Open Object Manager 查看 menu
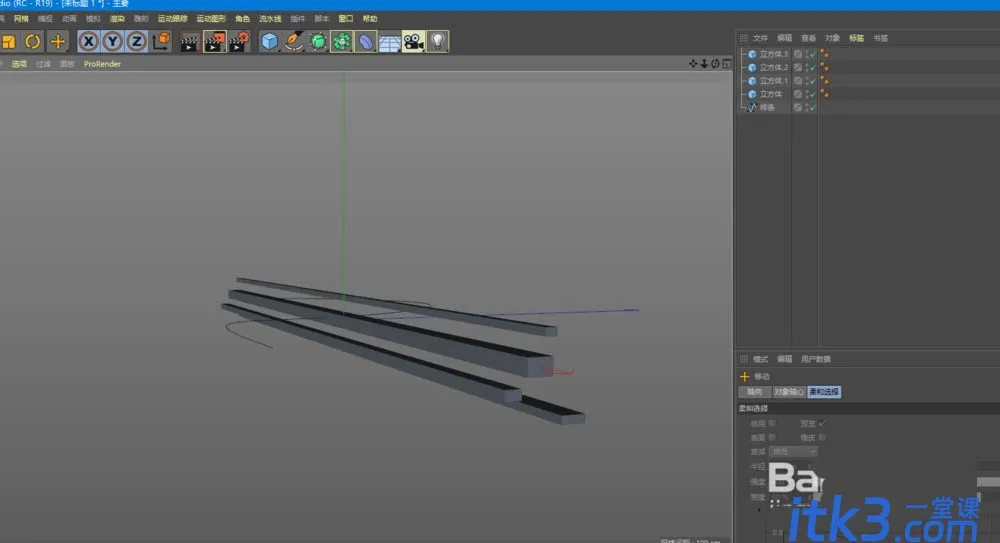This screenshot has height=543, width=1000. (809, 38)
